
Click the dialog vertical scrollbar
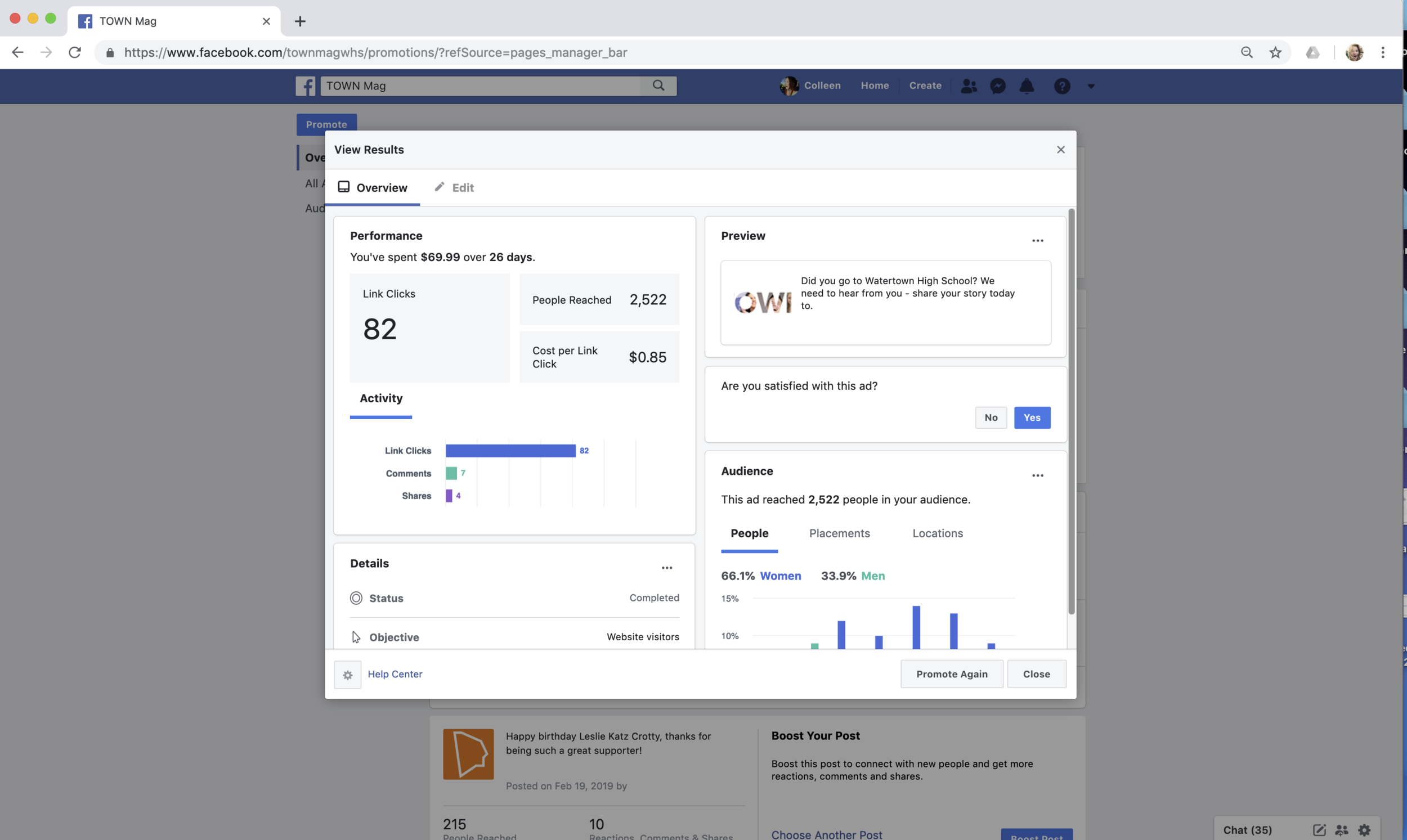click(x=1070, y=411)
